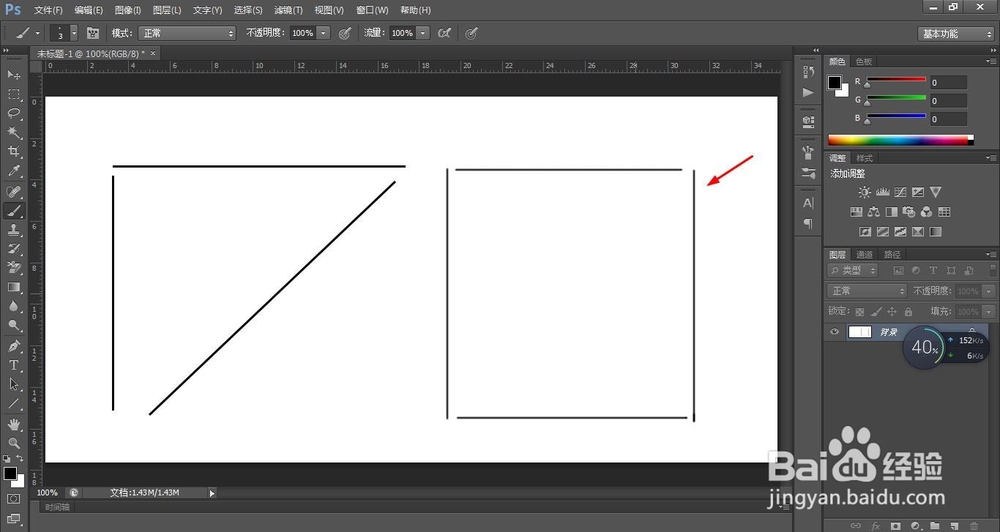The width and height of the screenshot is (1000, 532).
Task: Toggle lock transparent pixels
Action: (x=860, y=311)
